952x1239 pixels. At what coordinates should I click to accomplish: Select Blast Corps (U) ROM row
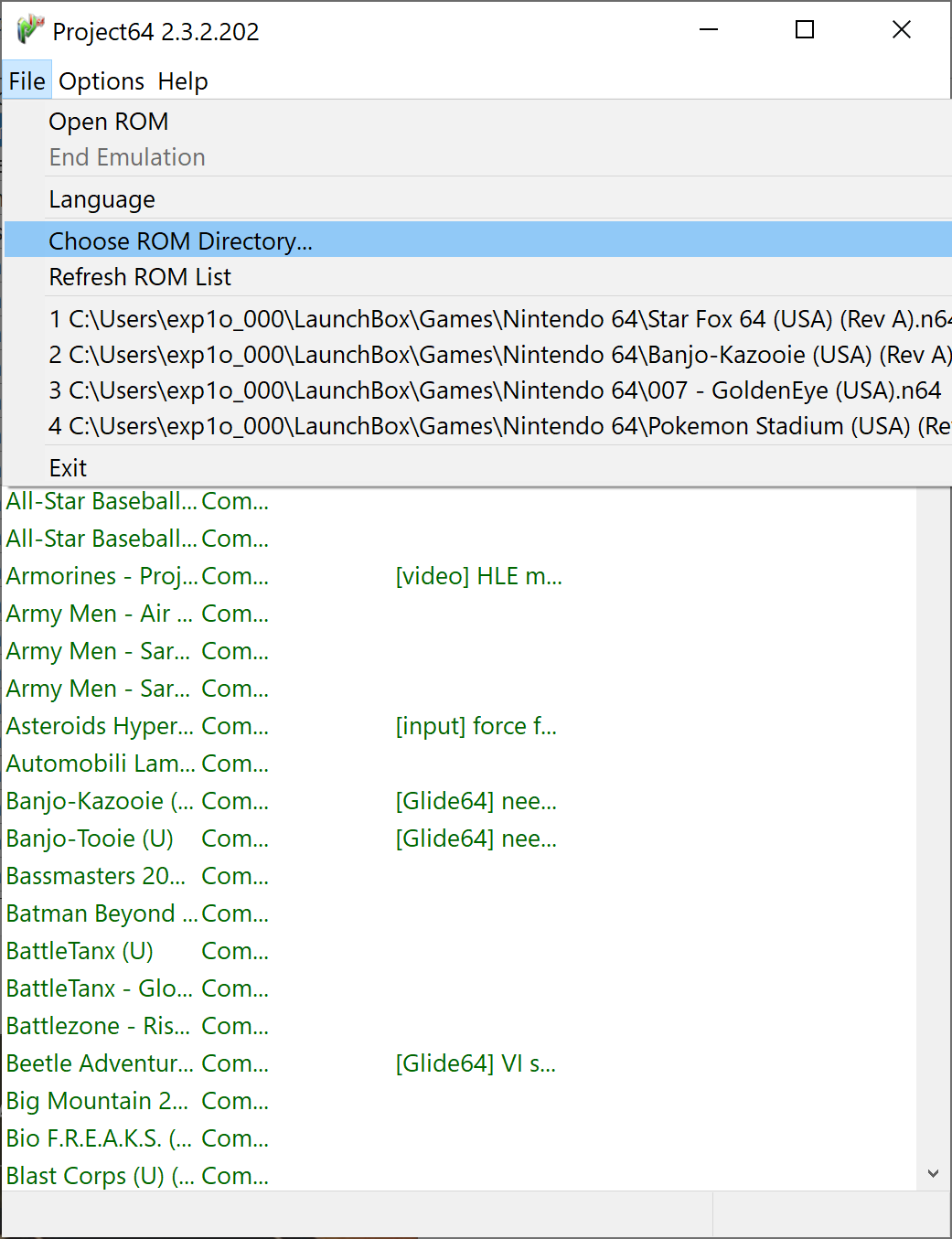point(458,1176)
